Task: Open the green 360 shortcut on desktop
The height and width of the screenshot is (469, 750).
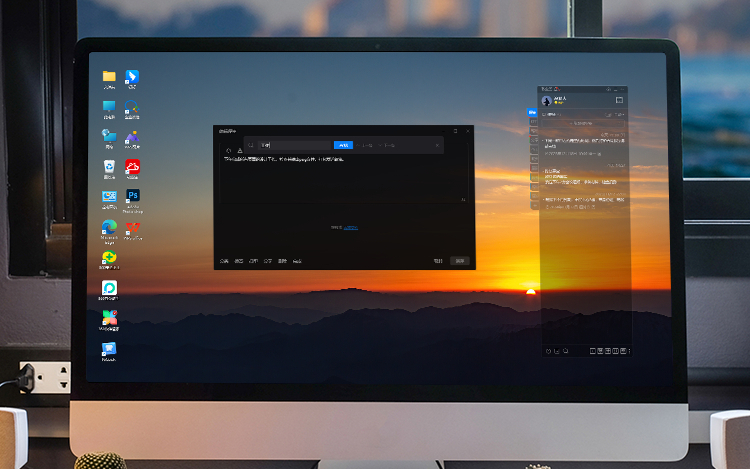Action: tap(109, 258)
